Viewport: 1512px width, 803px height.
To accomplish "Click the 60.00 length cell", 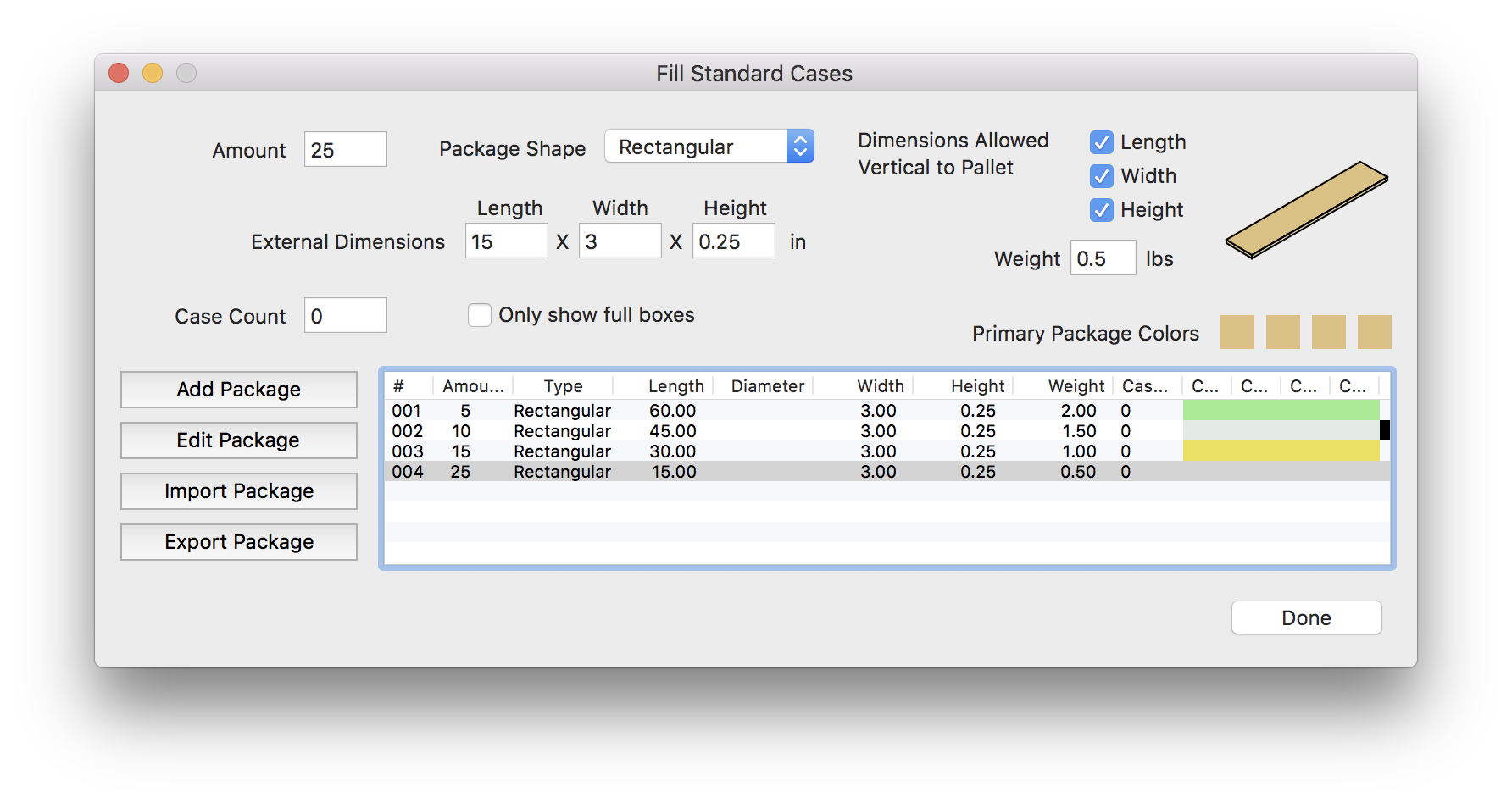I will (x=673, y=411).
